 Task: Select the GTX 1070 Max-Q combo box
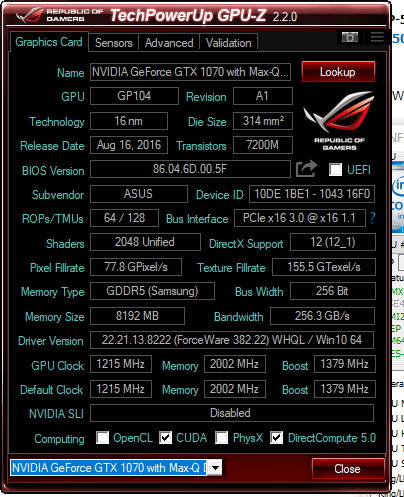[x=116, y=468]
